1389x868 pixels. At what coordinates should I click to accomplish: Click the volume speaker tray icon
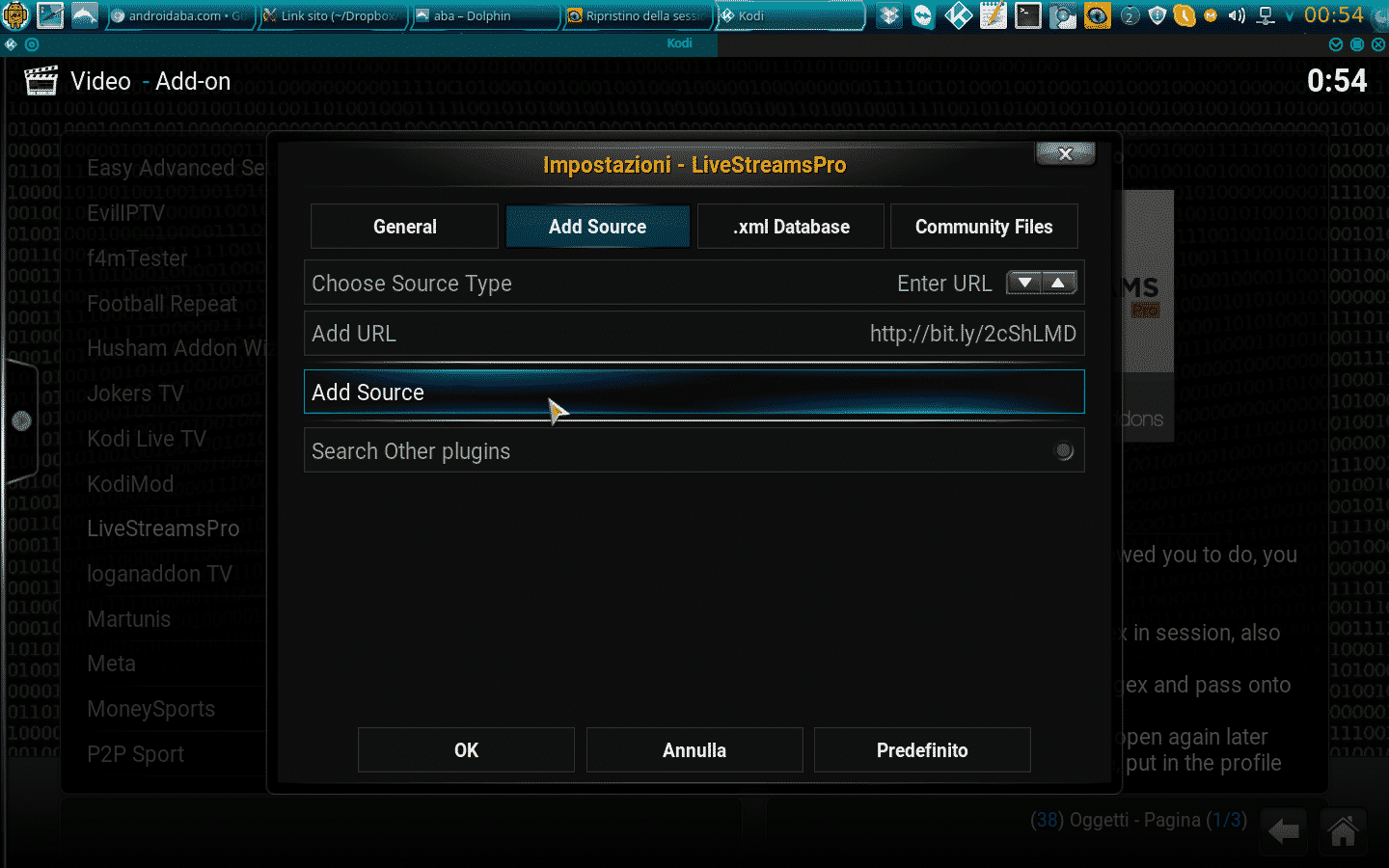(1238, 15)
